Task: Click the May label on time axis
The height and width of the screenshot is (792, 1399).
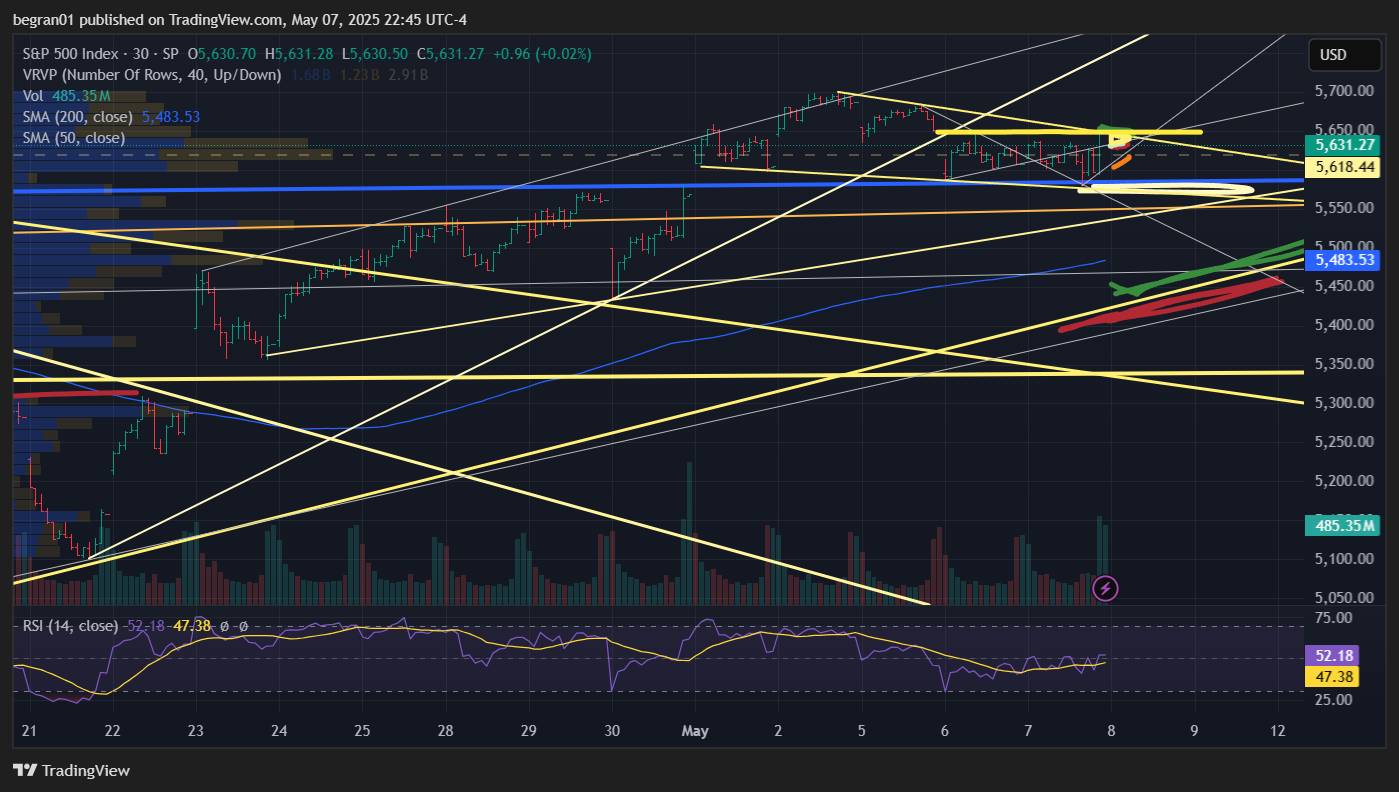Action: point(695,731)
